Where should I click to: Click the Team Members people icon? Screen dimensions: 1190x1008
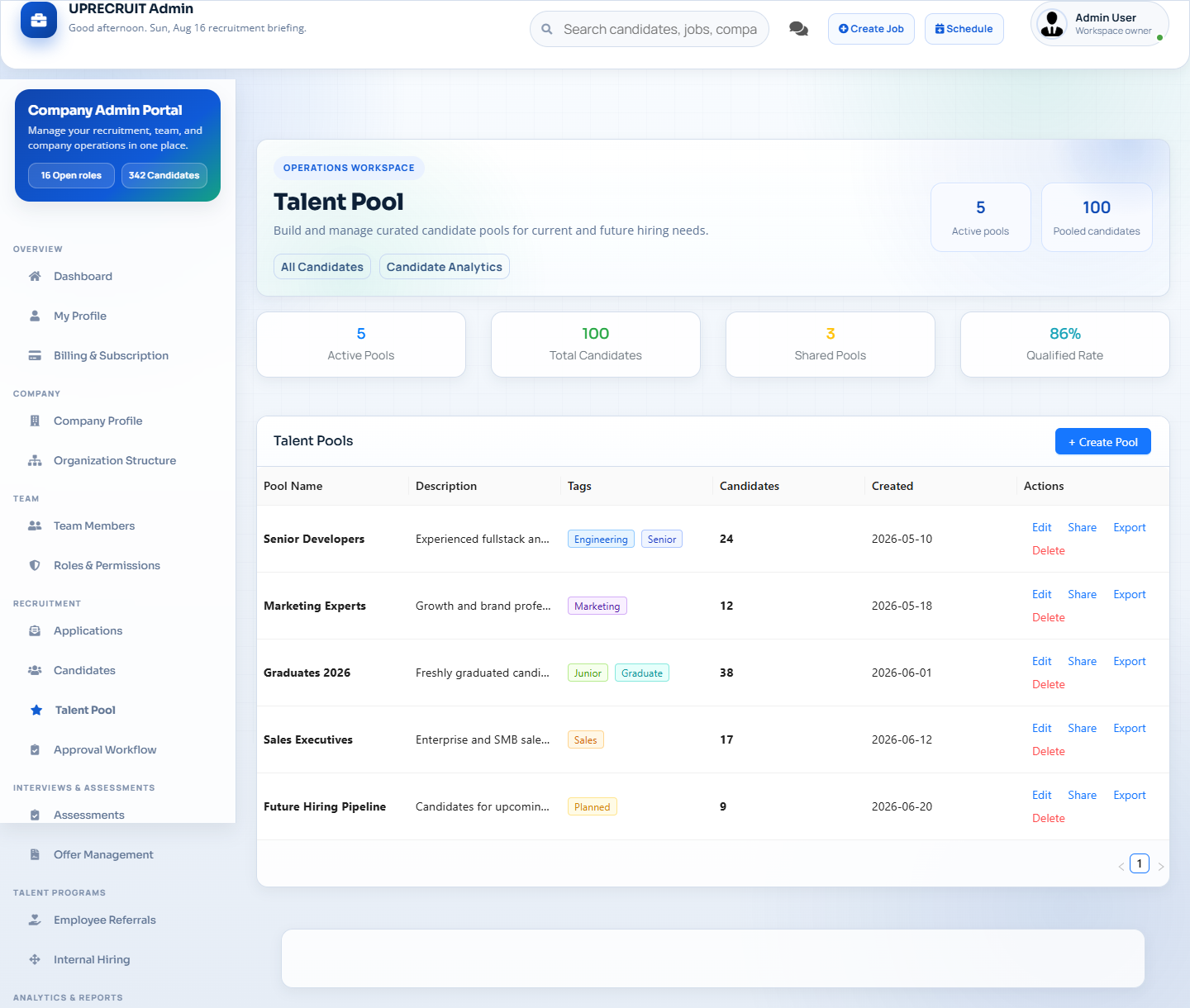pos(35,525)
